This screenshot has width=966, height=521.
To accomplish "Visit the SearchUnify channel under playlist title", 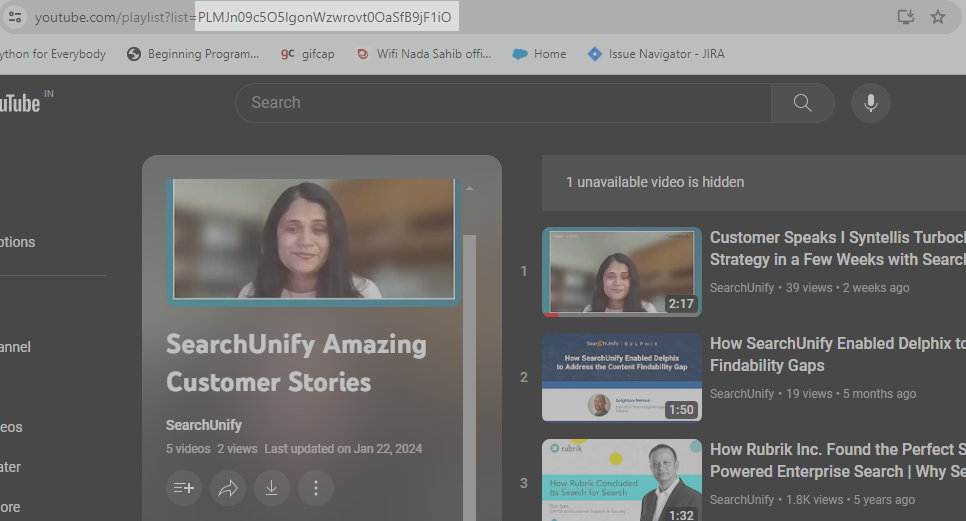I will coord(203,425).
